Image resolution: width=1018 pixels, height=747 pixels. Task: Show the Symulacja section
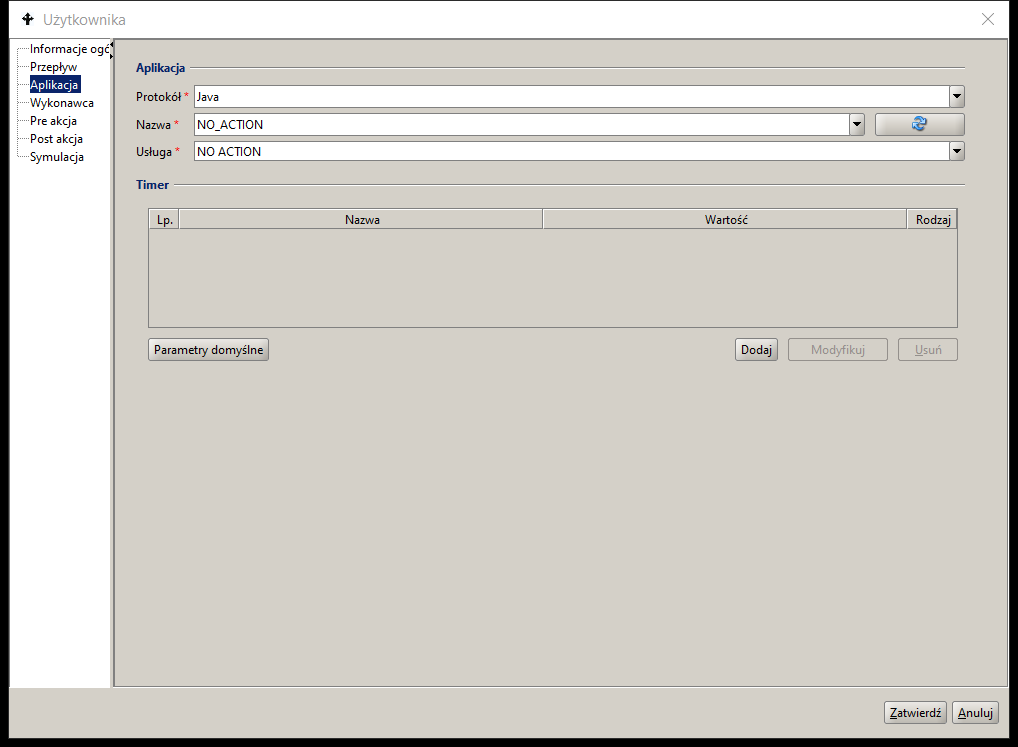click(x=57, y=157)
